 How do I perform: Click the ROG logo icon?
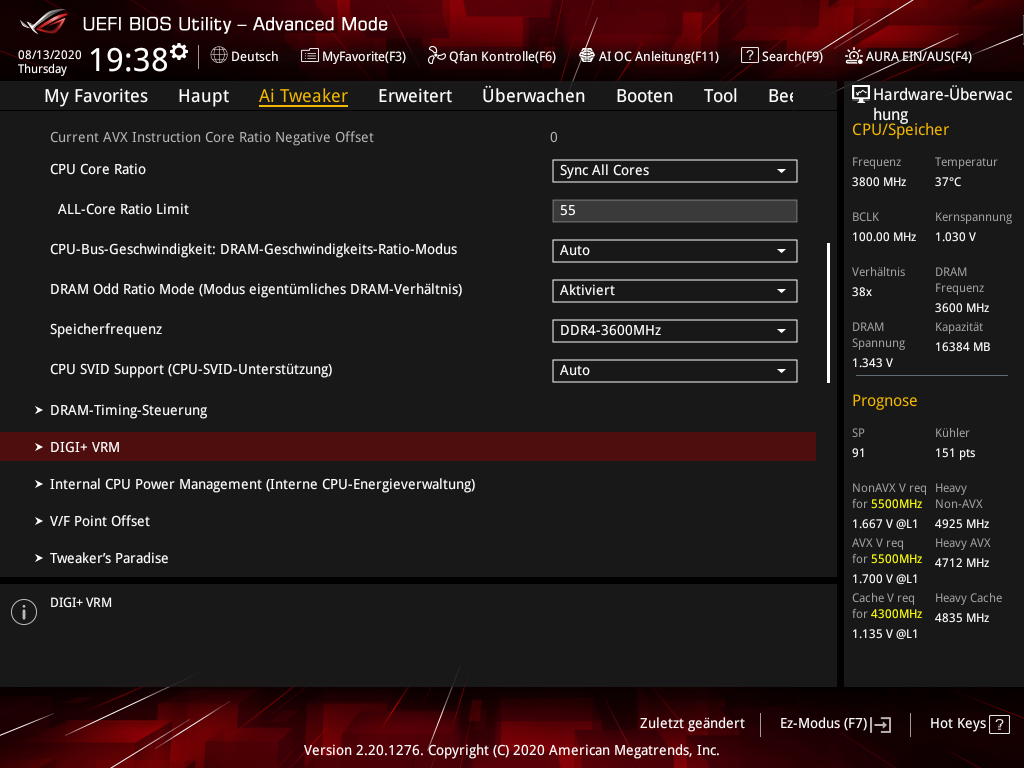(44, 23)
